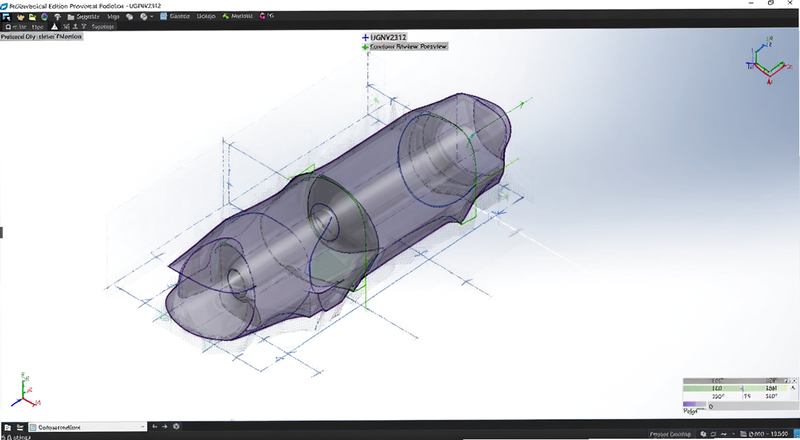Click the orange icon next to the app icon
The image size is (800, 440).
[x=21, y=16]
